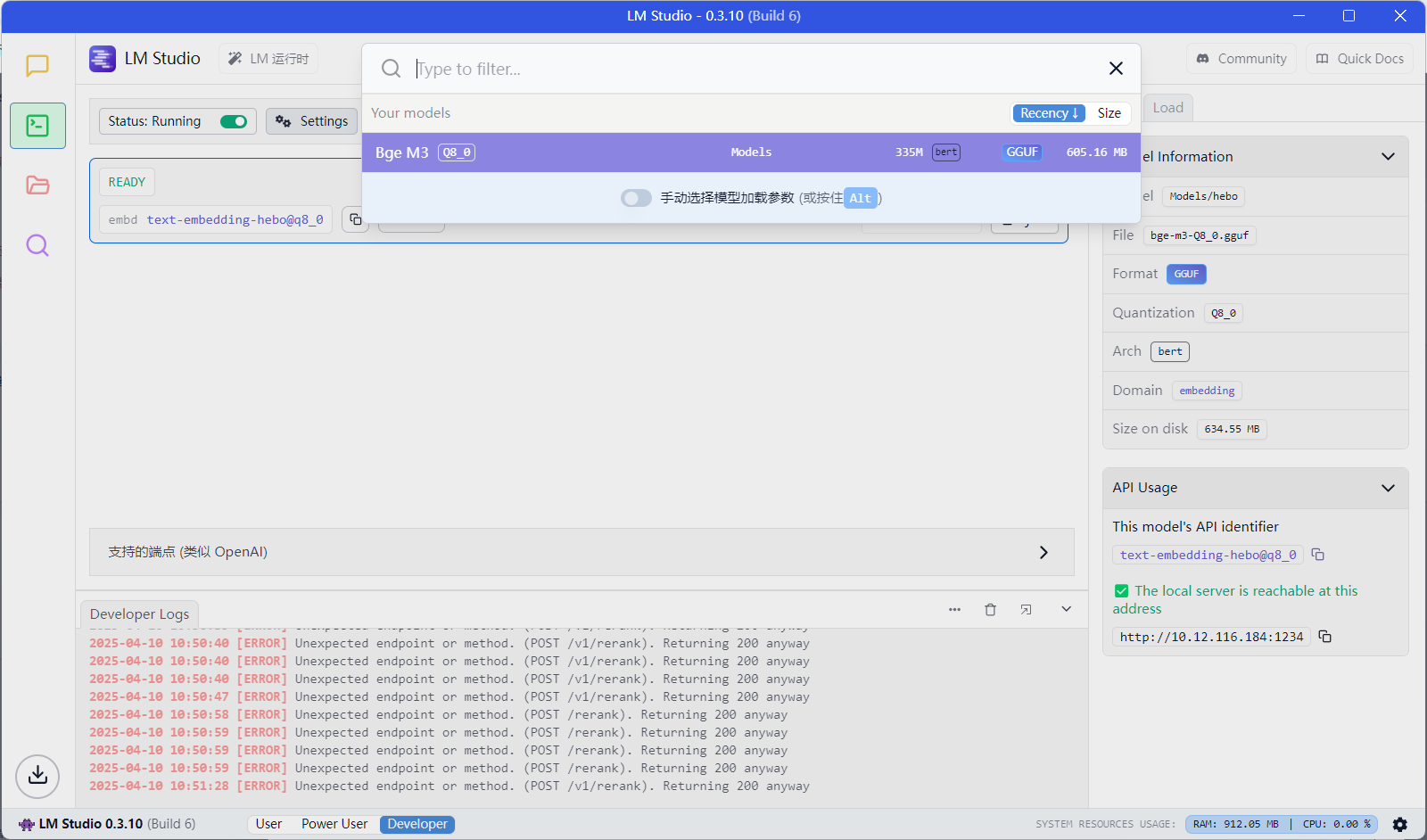Screen dimensions: 1427x840
Task: Click the search magnifier in the model filter
Action: point(391,69)
